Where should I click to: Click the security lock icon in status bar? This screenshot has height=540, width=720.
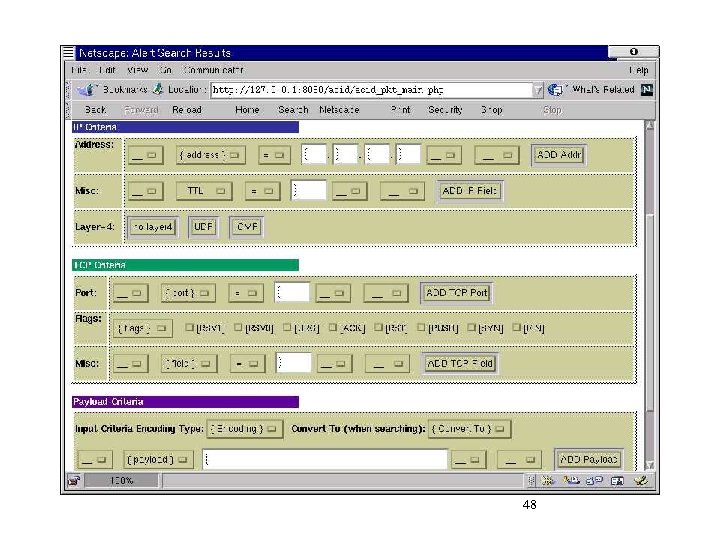click(74, 481)
